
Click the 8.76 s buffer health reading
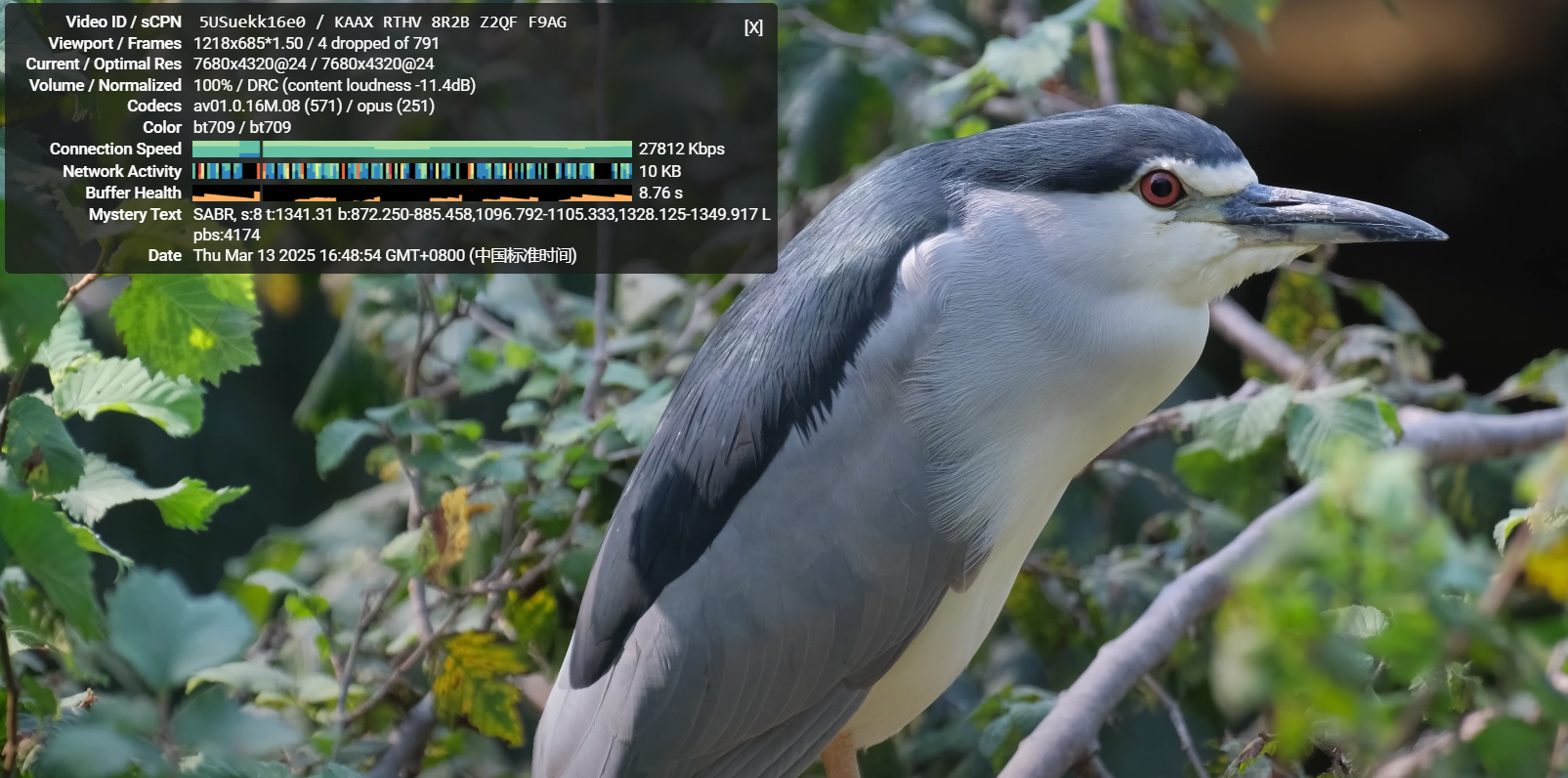point(660,193)
